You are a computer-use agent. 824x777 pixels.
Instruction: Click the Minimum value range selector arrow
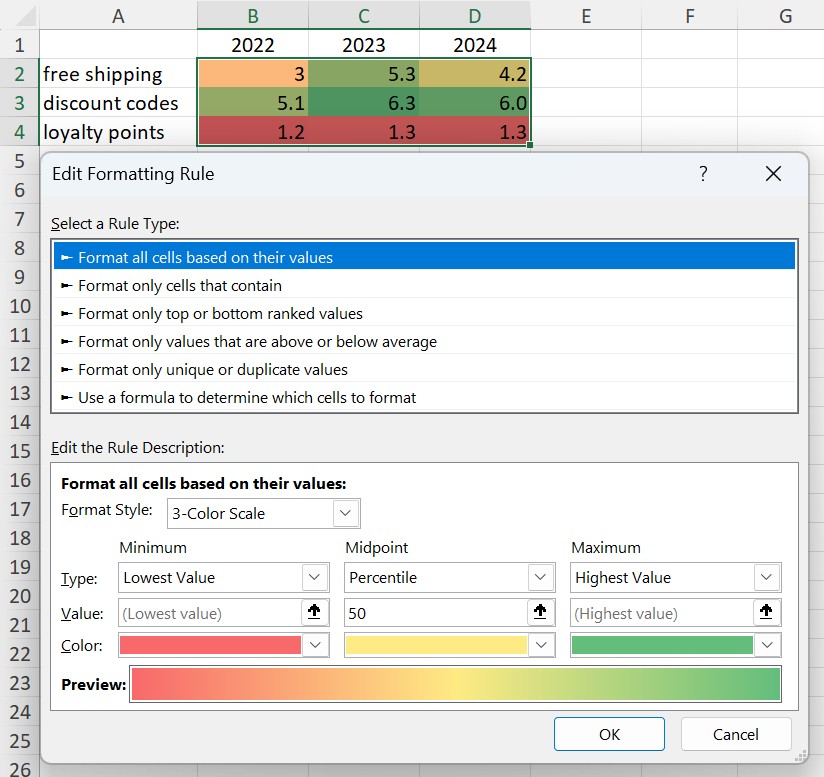[x=314, y=612]
